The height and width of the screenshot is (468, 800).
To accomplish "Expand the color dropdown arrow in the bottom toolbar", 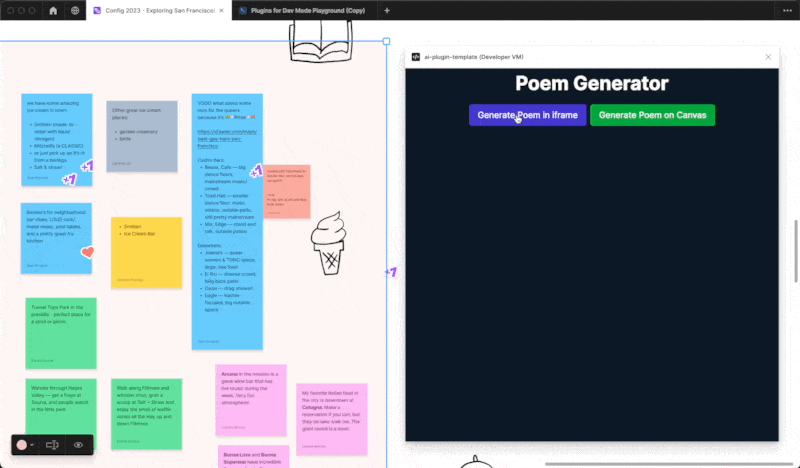I will tap(33, 444).
